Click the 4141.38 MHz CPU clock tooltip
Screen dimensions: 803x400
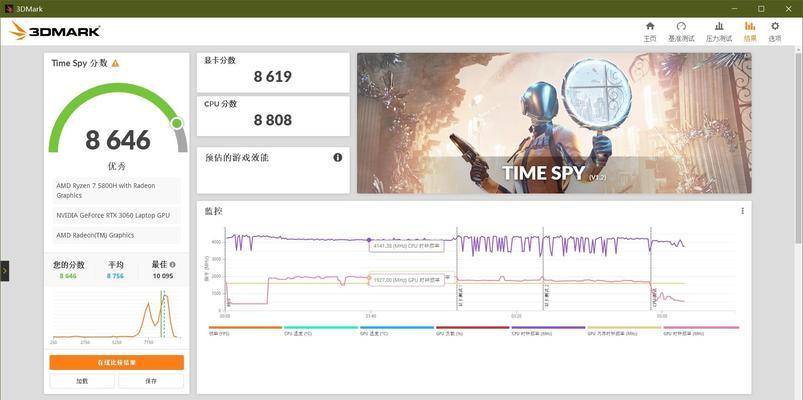407,246
